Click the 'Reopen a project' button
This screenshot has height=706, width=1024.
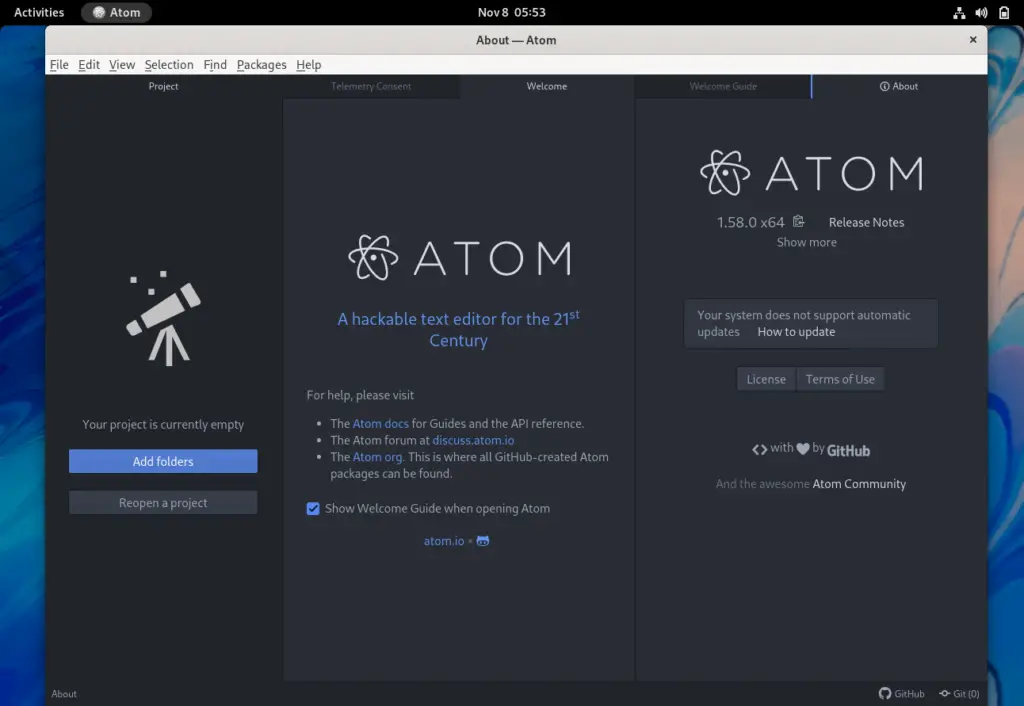click(x=162, y=501)
